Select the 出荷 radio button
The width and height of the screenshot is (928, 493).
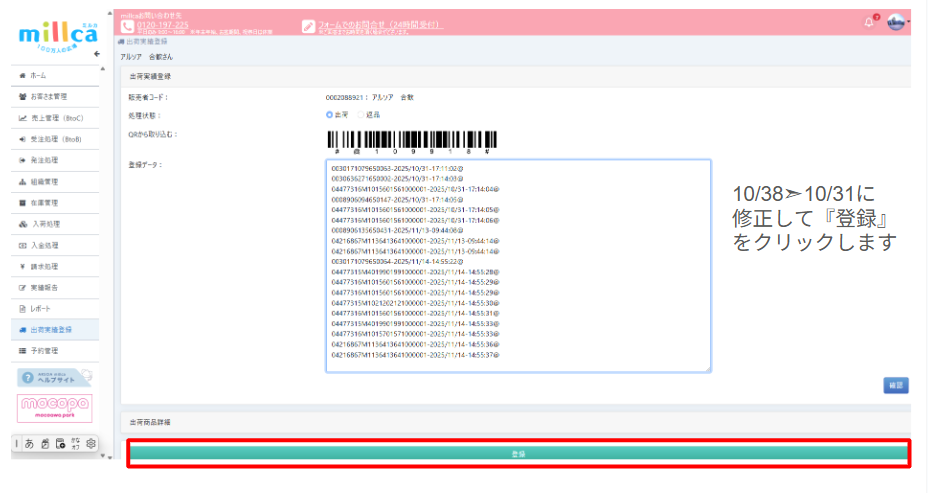coord(330,115)
